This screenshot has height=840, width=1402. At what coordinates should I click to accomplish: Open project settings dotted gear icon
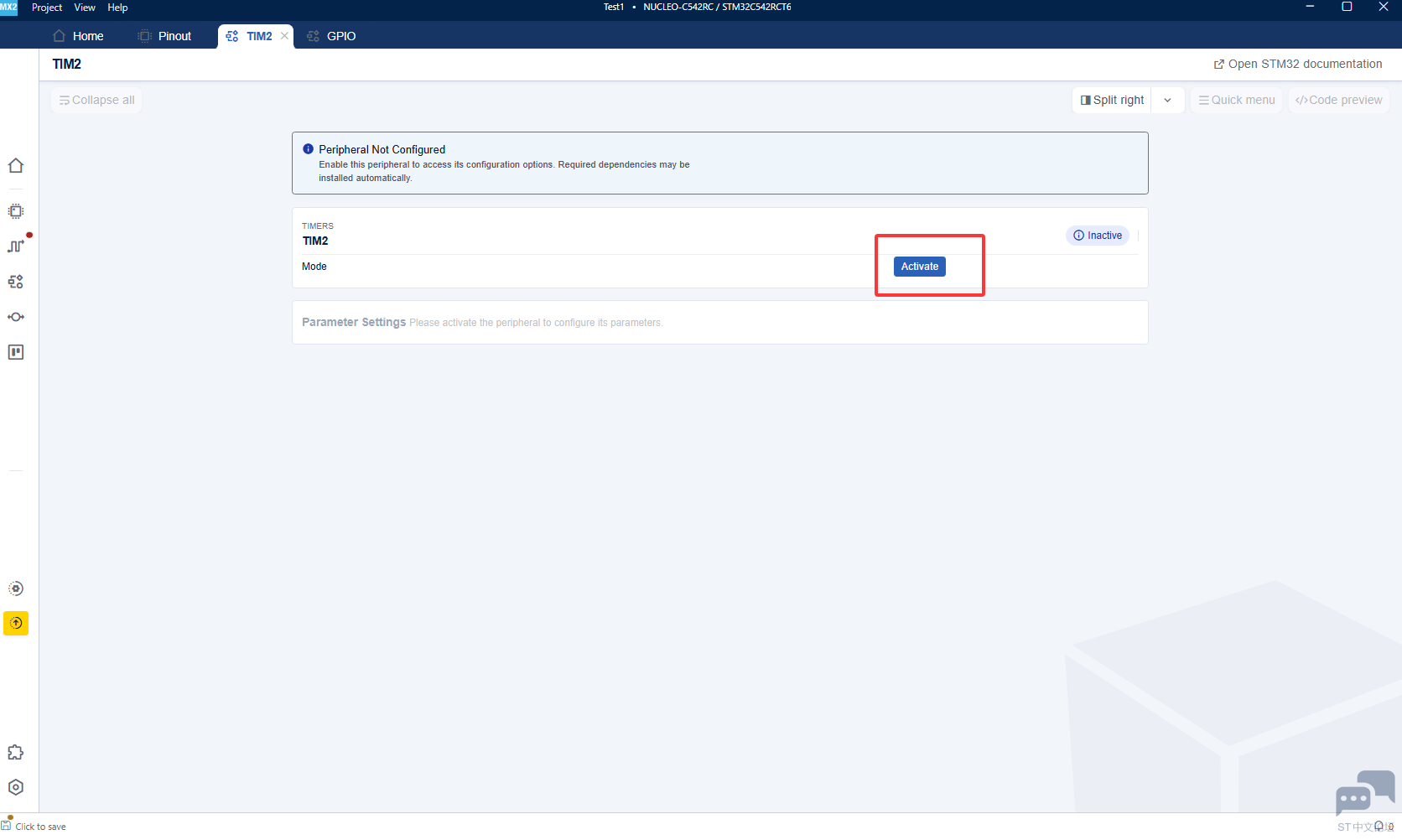pyautogui.click(x=16, y=589)
